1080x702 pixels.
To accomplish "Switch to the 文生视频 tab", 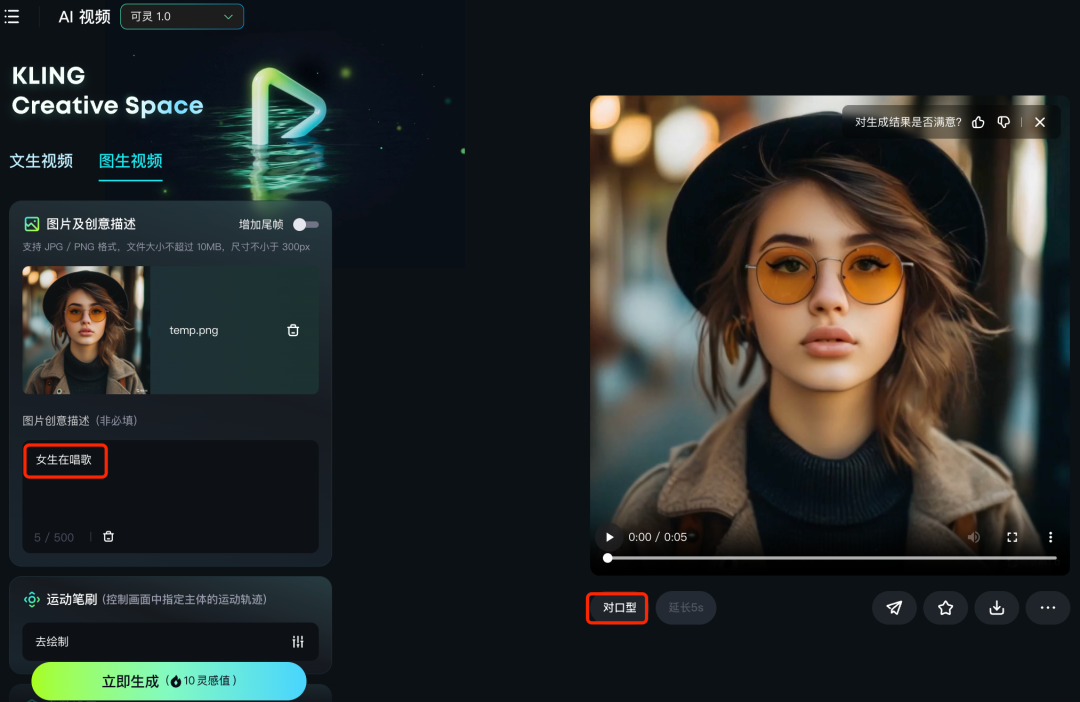I will point(41,161).
